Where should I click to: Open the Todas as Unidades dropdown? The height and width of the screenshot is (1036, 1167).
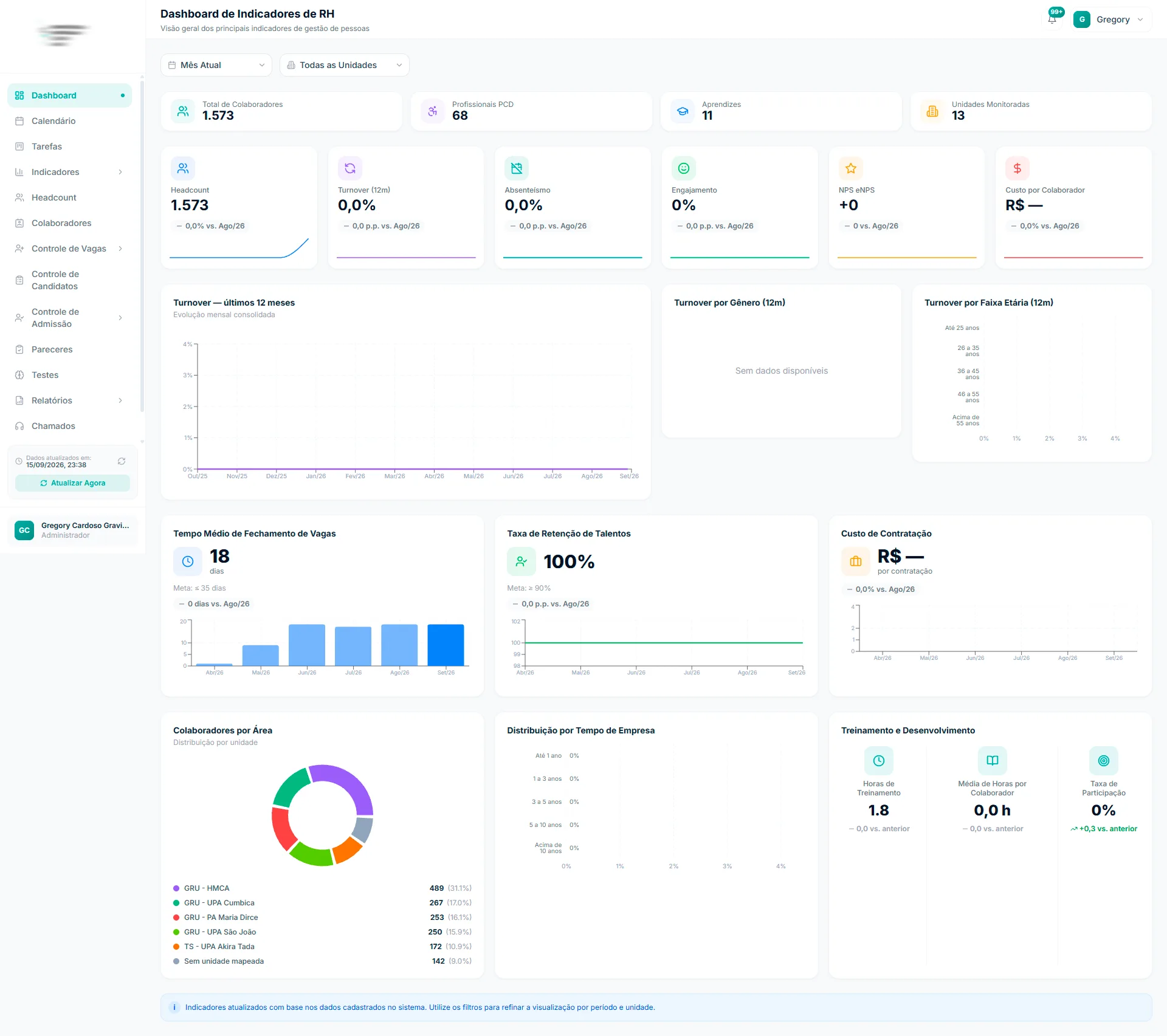pyautogui.click(x=345, y=65)
